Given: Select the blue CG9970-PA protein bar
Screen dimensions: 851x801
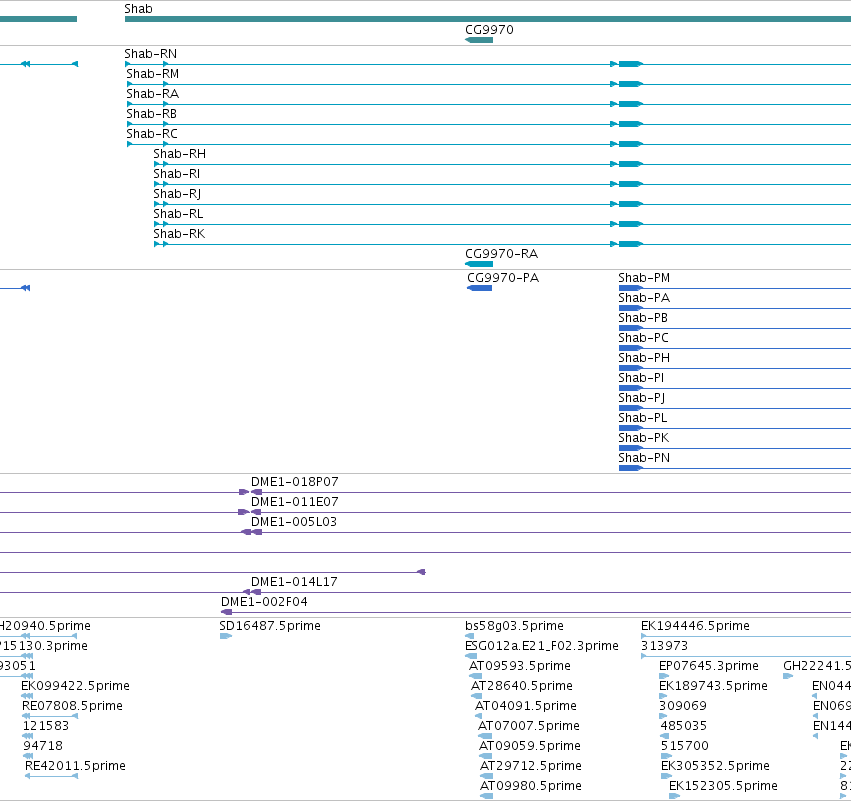Looking at the screenshot, I should (479, 288).
